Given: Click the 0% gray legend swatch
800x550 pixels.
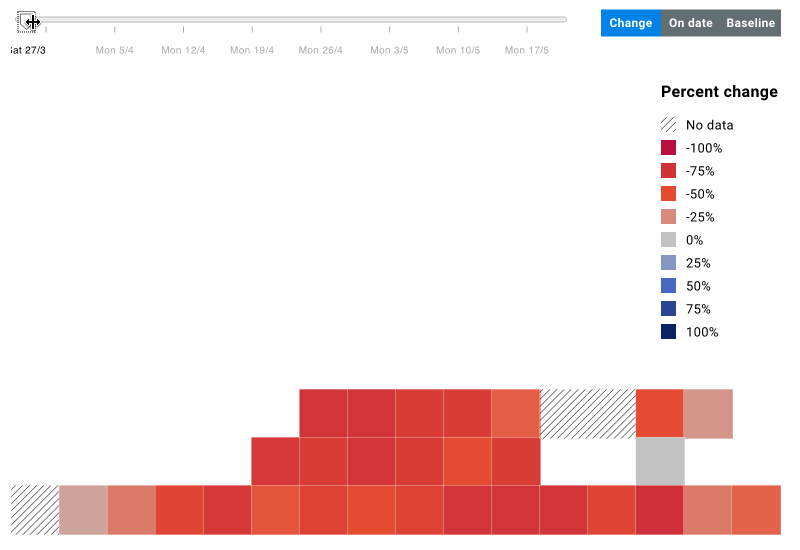Looking at the screenshot, I should [x=668, y=239].
